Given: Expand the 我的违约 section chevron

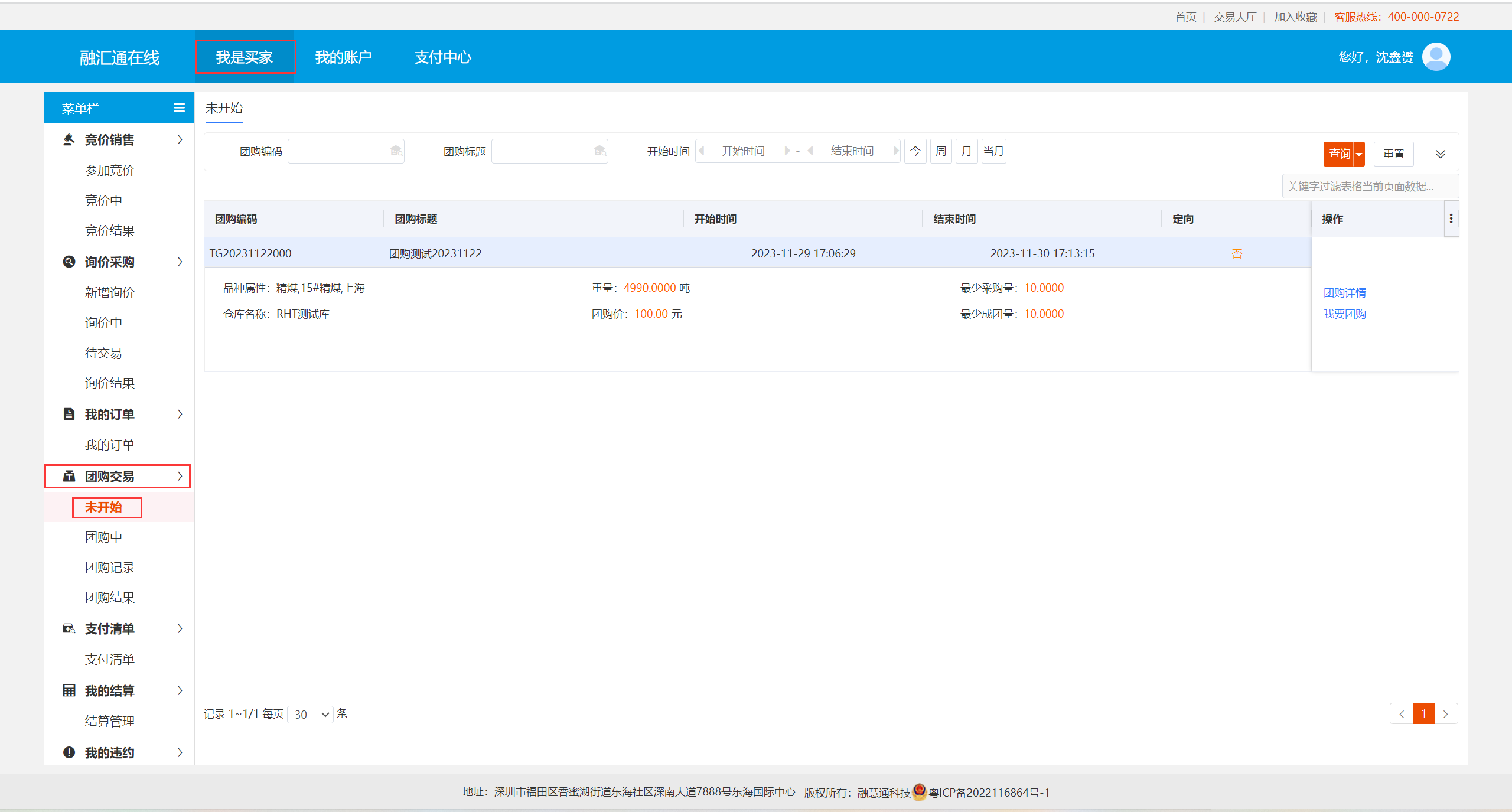Looking at the screenshot, I should tap(180, 752).
